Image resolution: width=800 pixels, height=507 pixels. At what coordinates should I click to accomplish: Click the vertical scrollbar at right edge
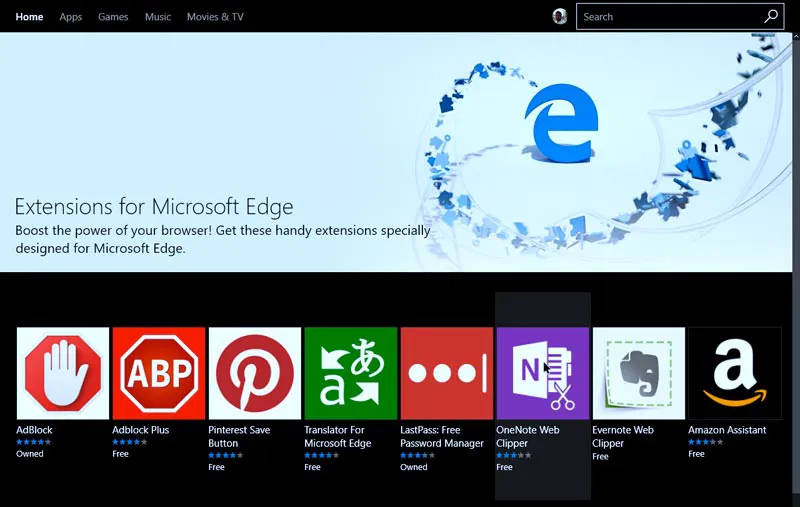click(796, 269)
